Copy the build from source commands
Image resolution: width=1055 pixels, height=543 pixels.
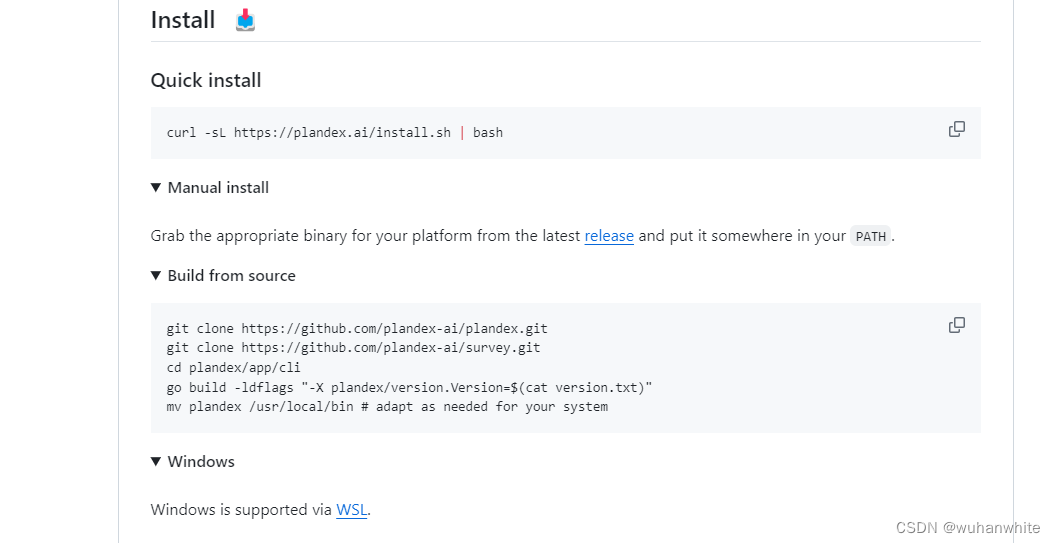[956, 325]
